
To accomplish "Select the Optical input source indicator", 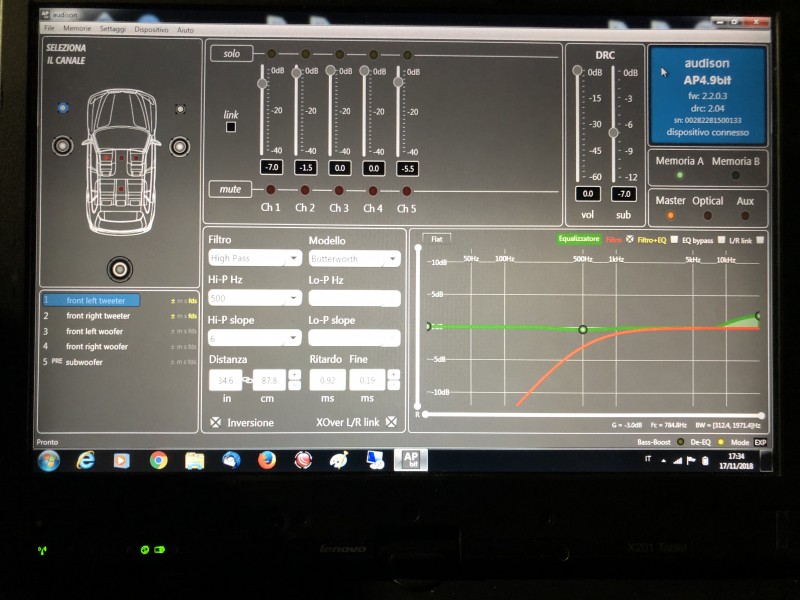I will [x=708, y=215].
